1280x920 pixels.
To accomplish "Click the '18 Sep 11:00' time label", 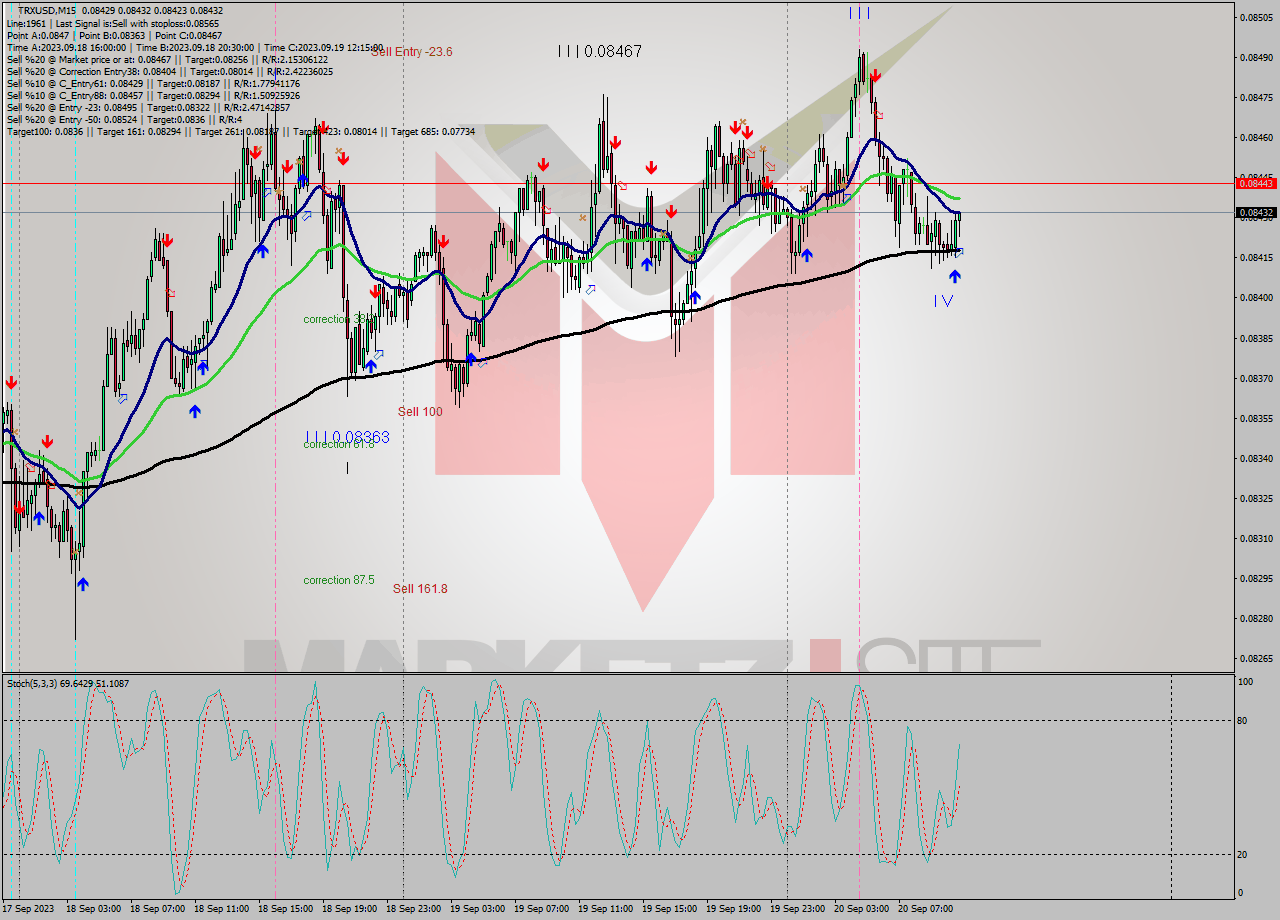I will (221, 909).
